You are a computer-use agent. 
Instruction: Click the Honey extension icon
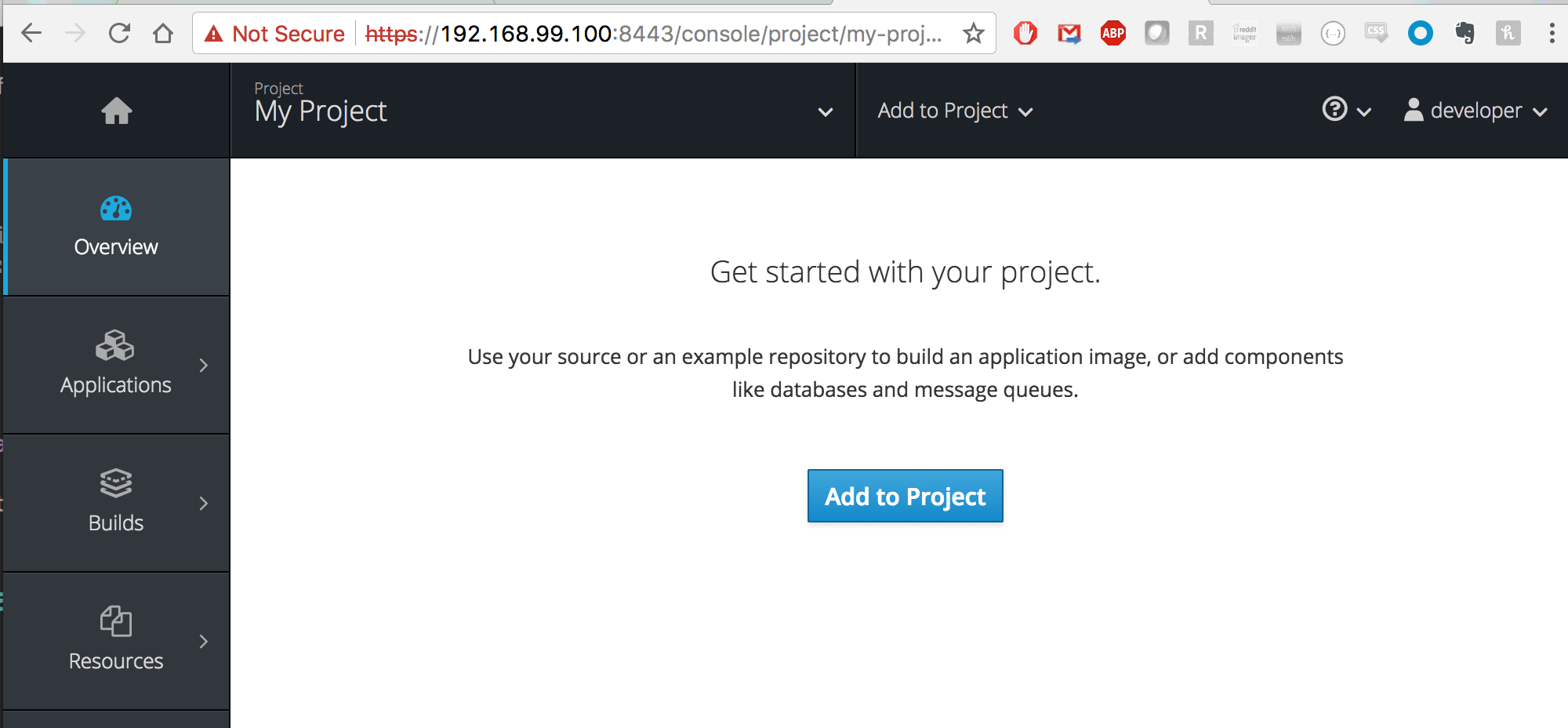pos(1508,33)
